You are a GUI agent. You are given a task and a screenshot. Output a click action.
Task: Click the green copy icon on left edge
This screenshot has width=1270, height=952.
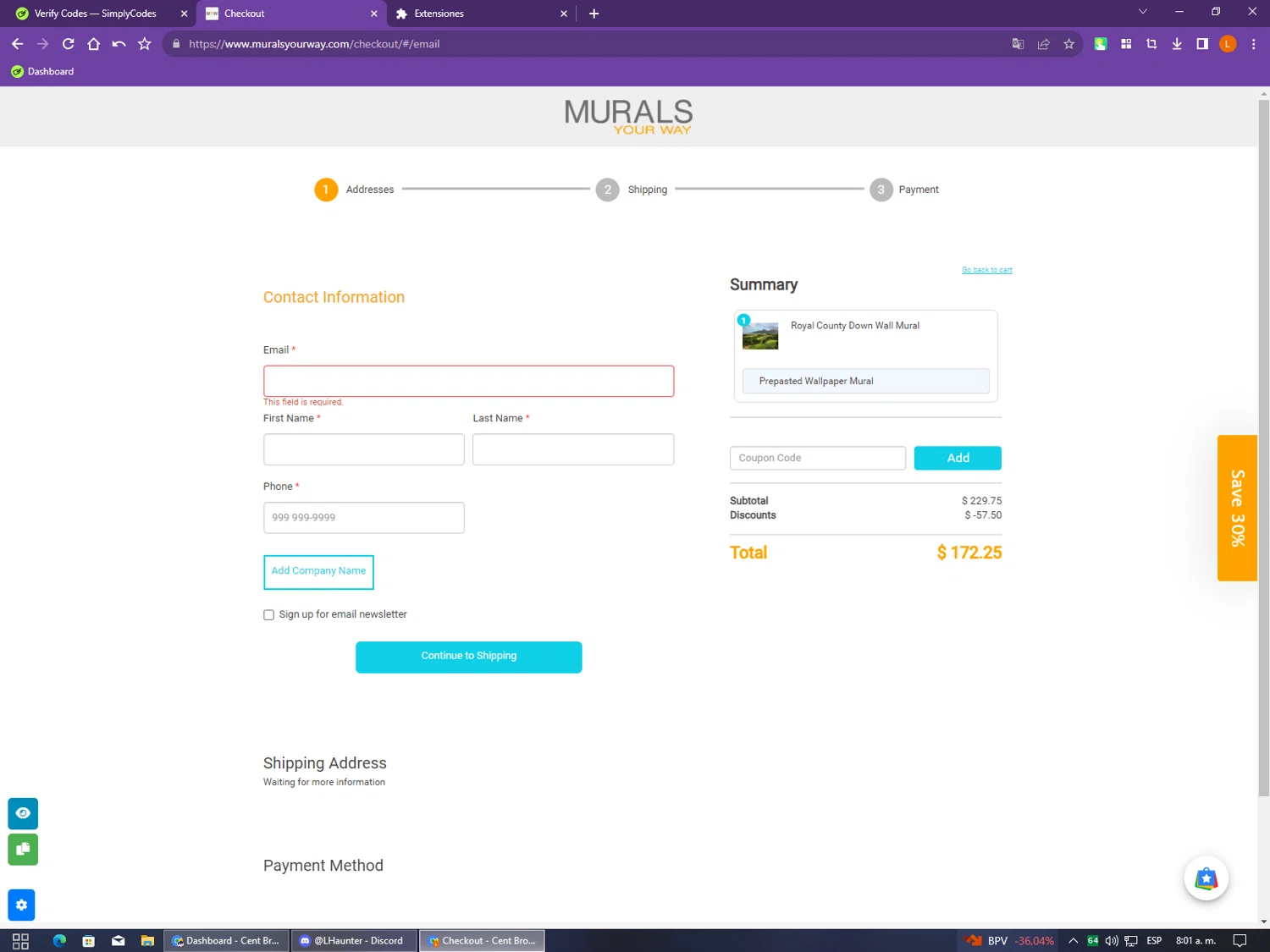[23, 850]
